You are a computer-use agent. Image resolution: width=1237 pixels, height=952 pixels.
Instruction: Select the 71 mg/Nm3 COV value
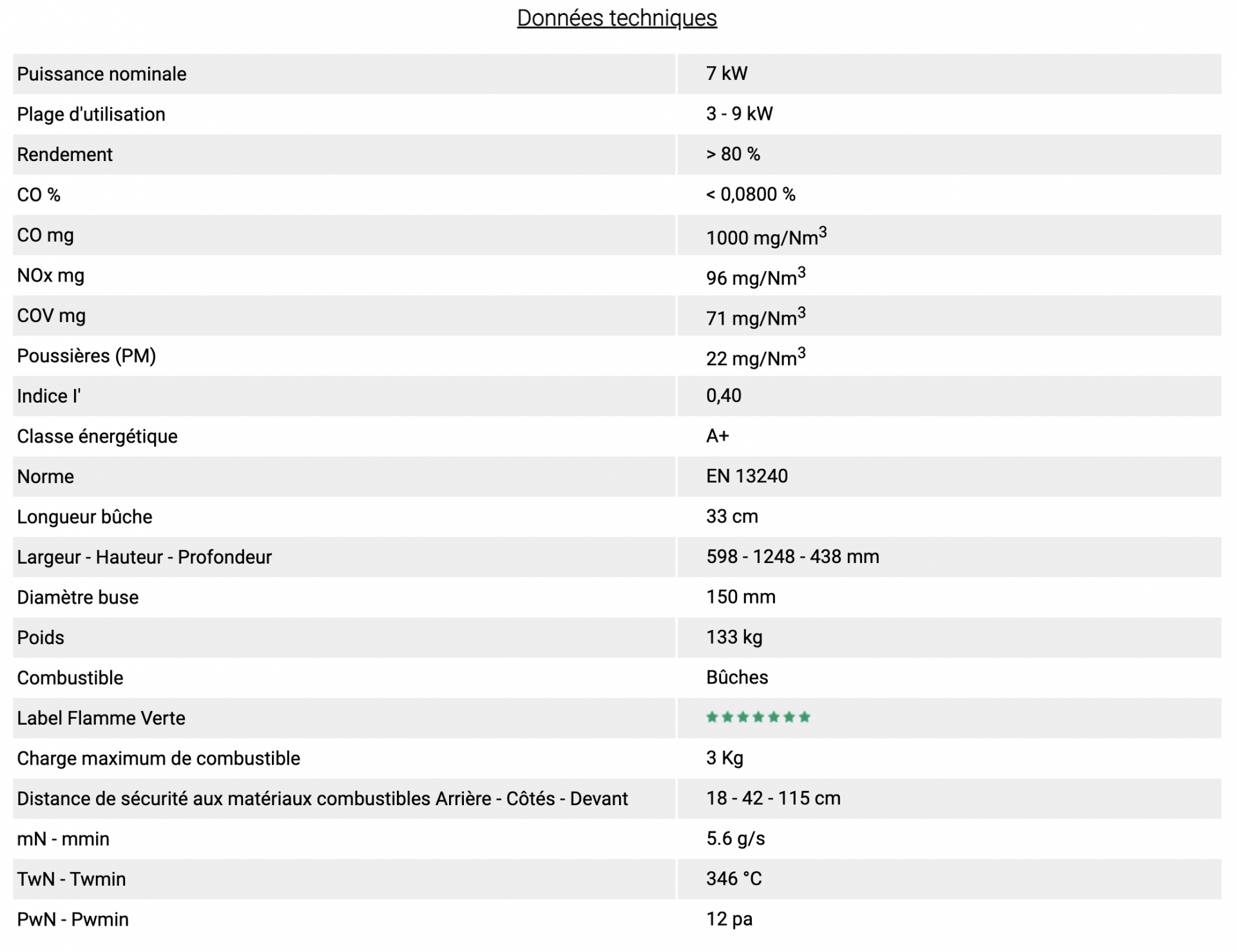pos(756,317)
